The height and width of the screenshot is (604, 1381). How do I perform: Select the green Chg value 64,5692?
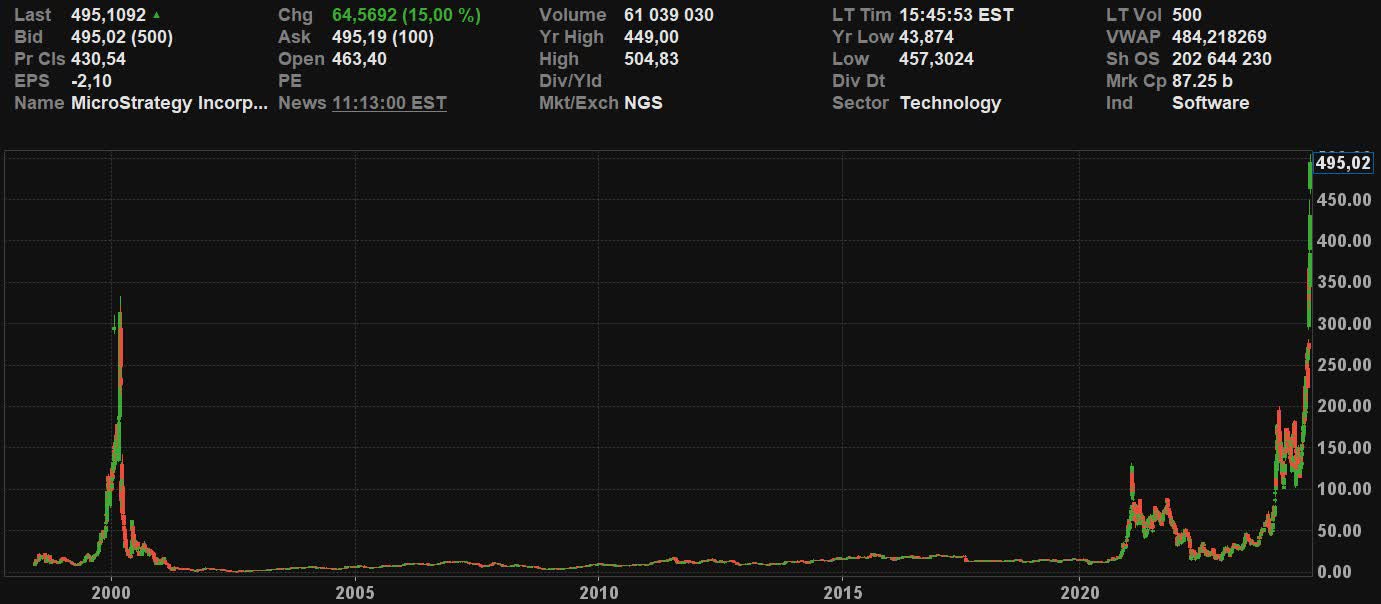click(363, 14)
